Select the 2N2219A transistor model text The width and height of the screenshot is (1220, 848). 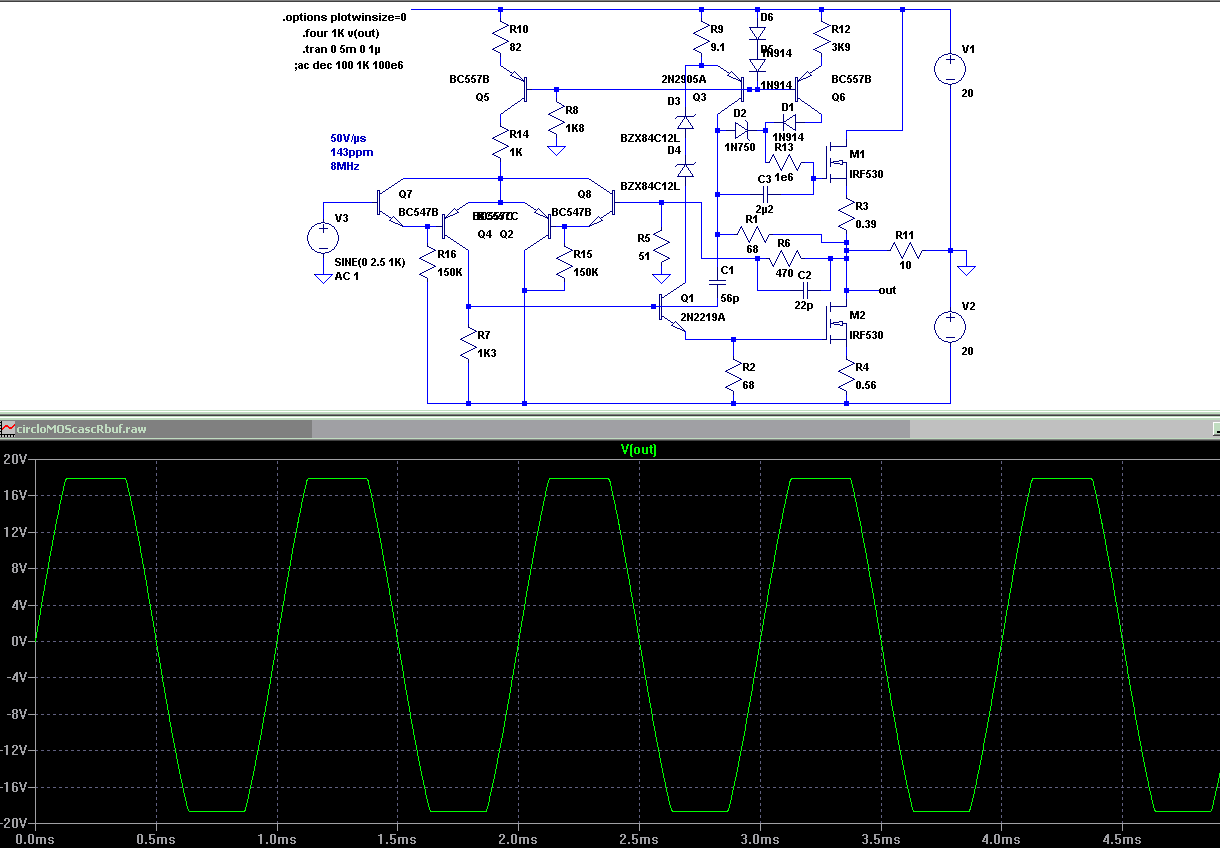point(704,317)
